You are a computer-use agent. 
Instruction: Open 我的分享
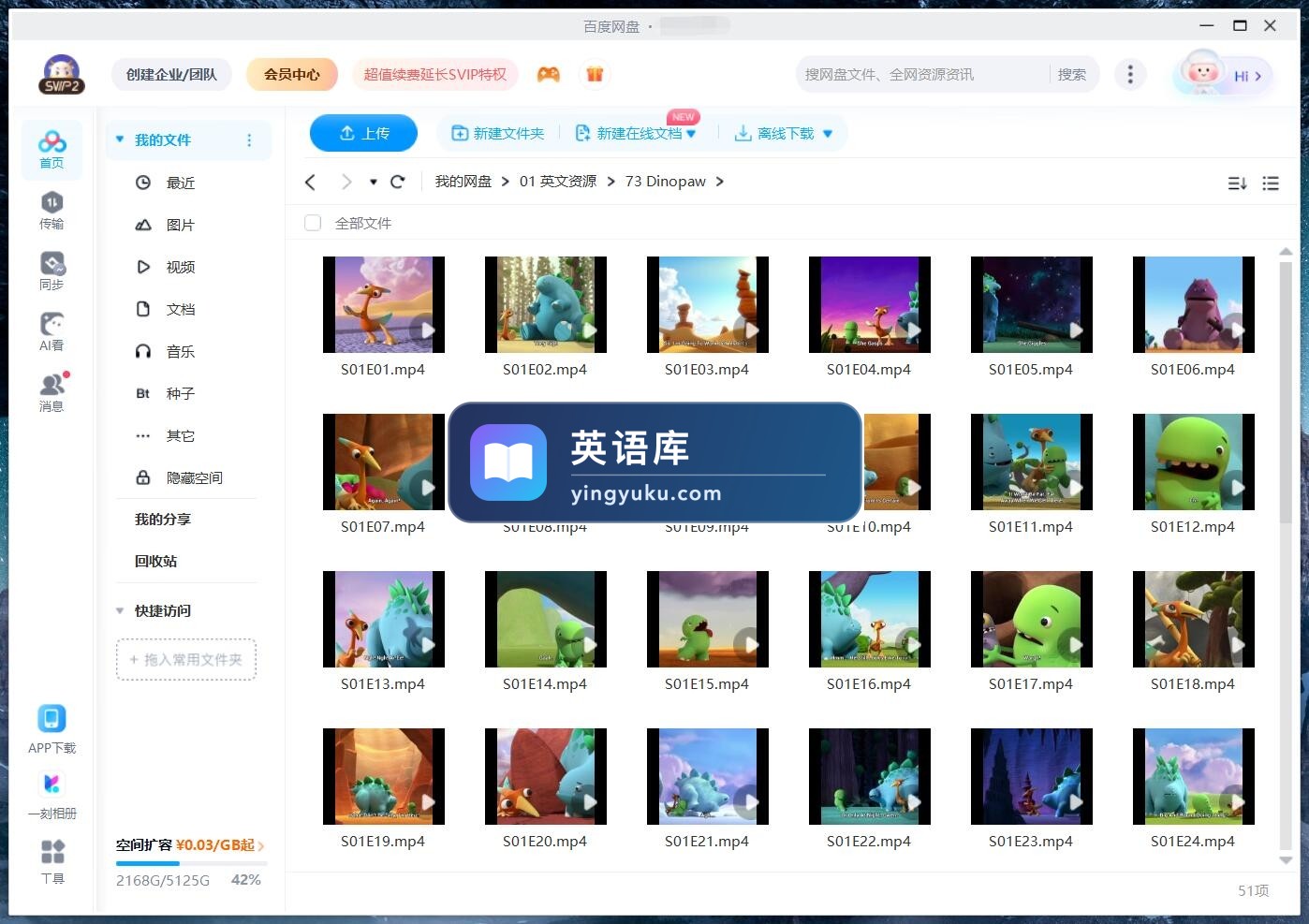163,519
